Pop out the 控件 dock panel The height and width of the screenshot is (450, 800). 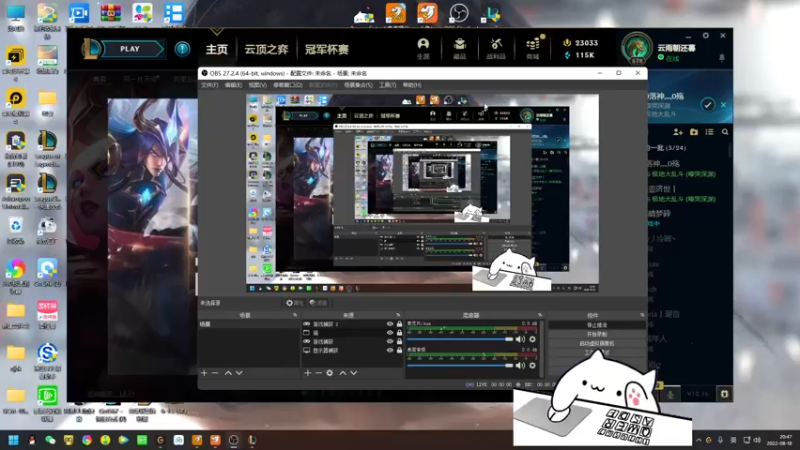point(642,315)
